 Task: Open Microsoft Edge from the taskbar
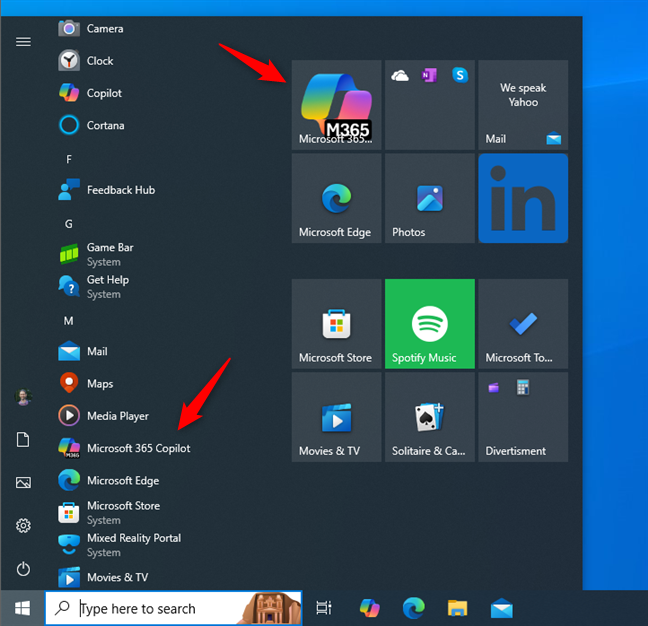point(413,608)
